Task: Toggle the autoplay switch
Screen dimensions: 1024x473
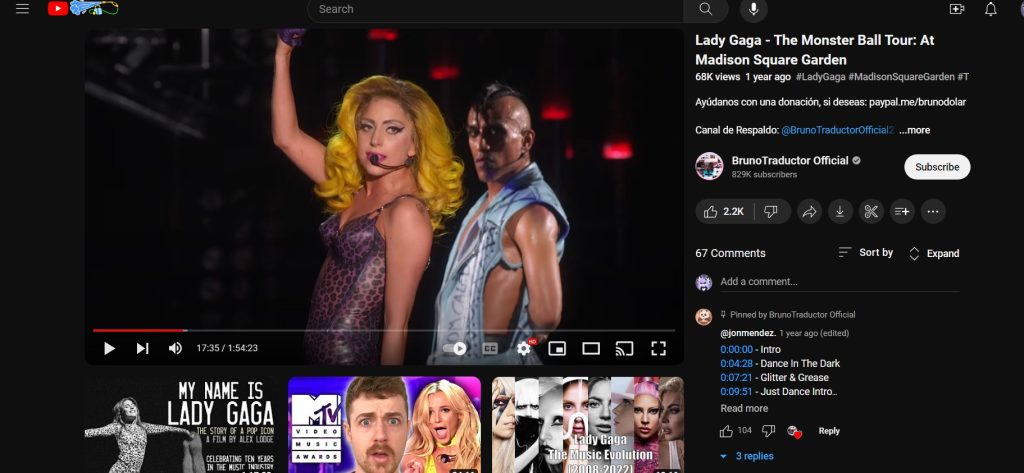Action: [x=456, y=348]
